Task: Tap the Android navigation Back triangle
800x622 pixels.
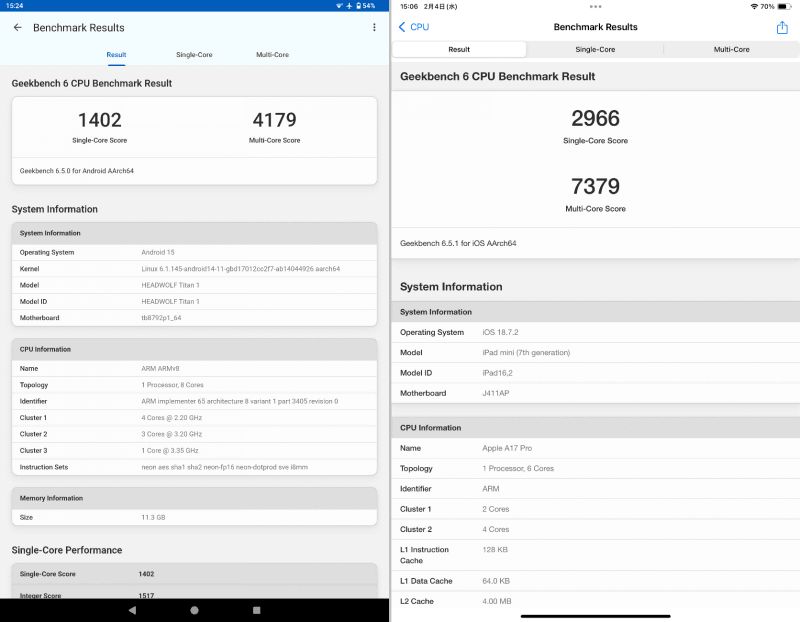Action: (132, 609)
